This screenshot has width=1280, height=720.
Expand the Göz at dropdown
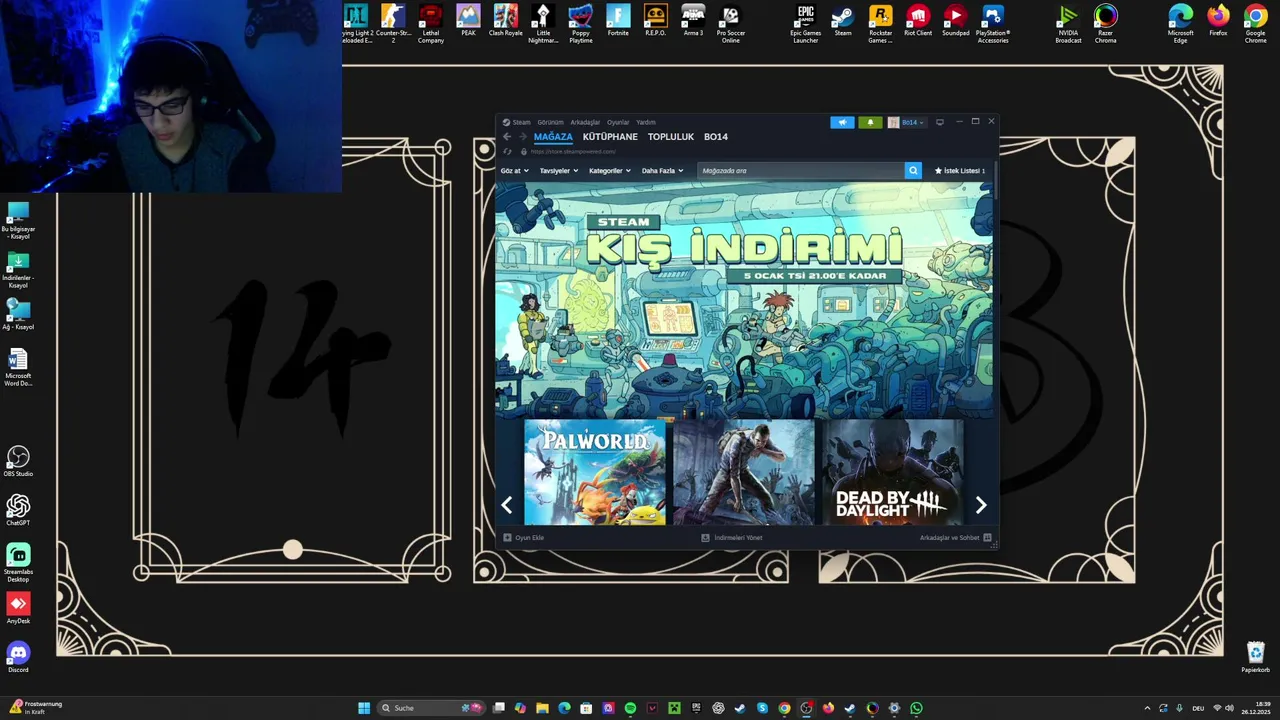point(514,171)
